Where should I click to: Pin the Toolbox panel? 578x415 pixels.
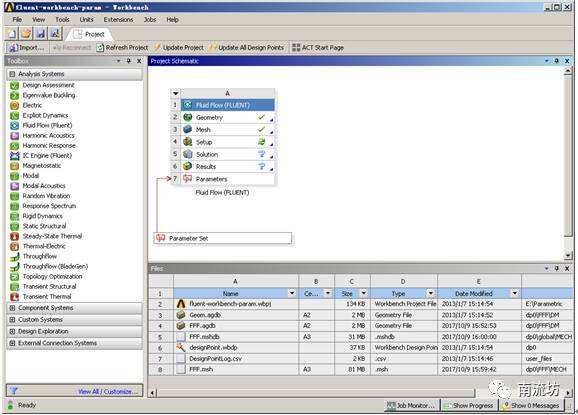[129, 61]
